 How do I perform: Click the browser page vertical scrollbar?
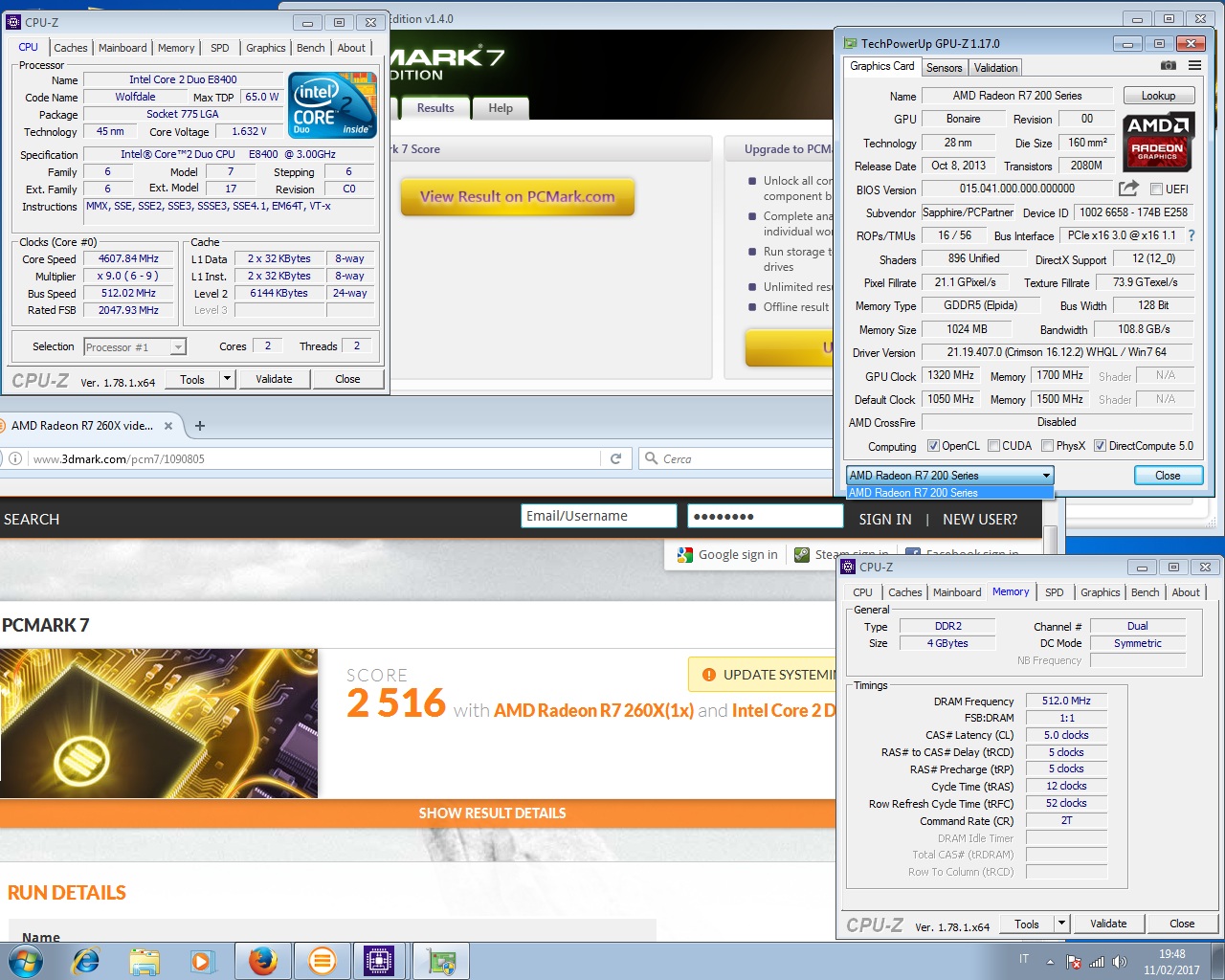point(1050,540)
